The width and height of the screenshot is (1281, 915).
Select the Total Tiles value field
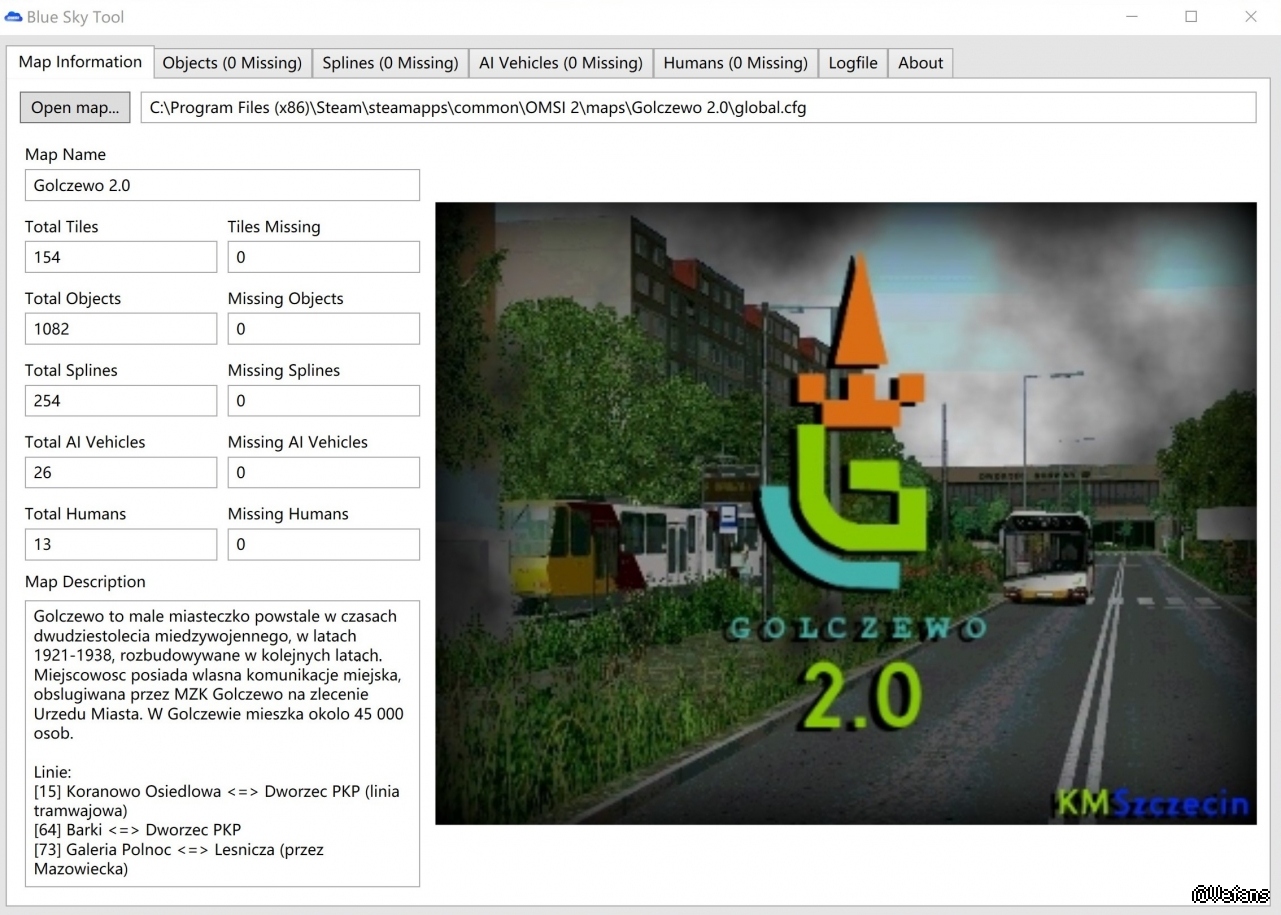click(x=120, y=257)
